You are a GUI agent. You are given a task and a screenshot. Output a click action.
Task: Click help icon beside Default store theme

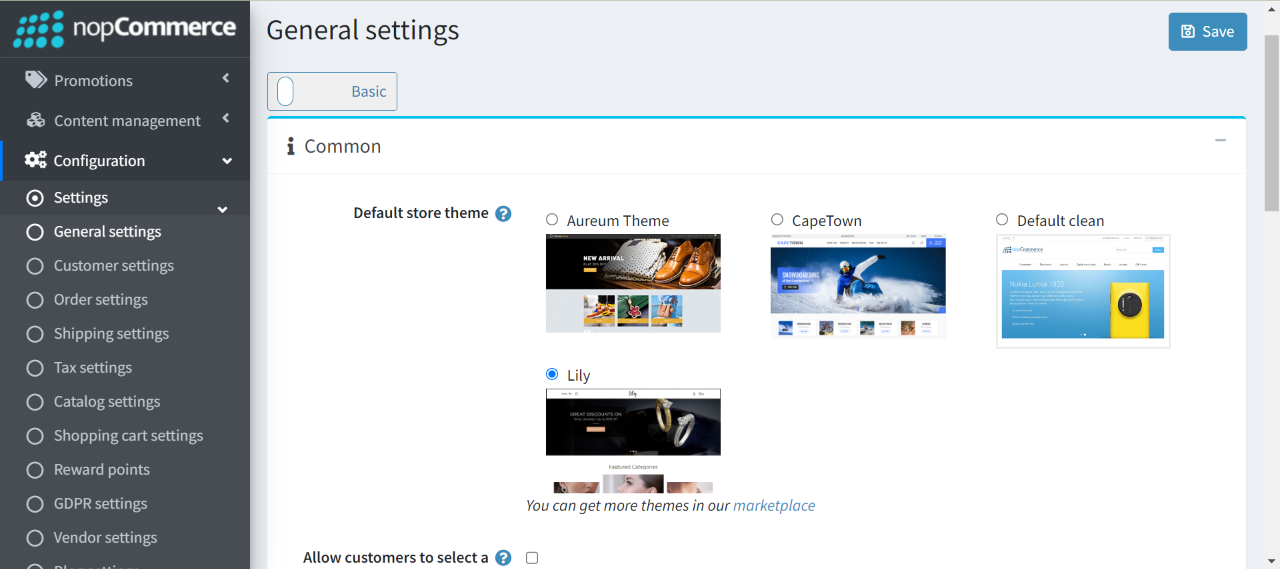503,213
